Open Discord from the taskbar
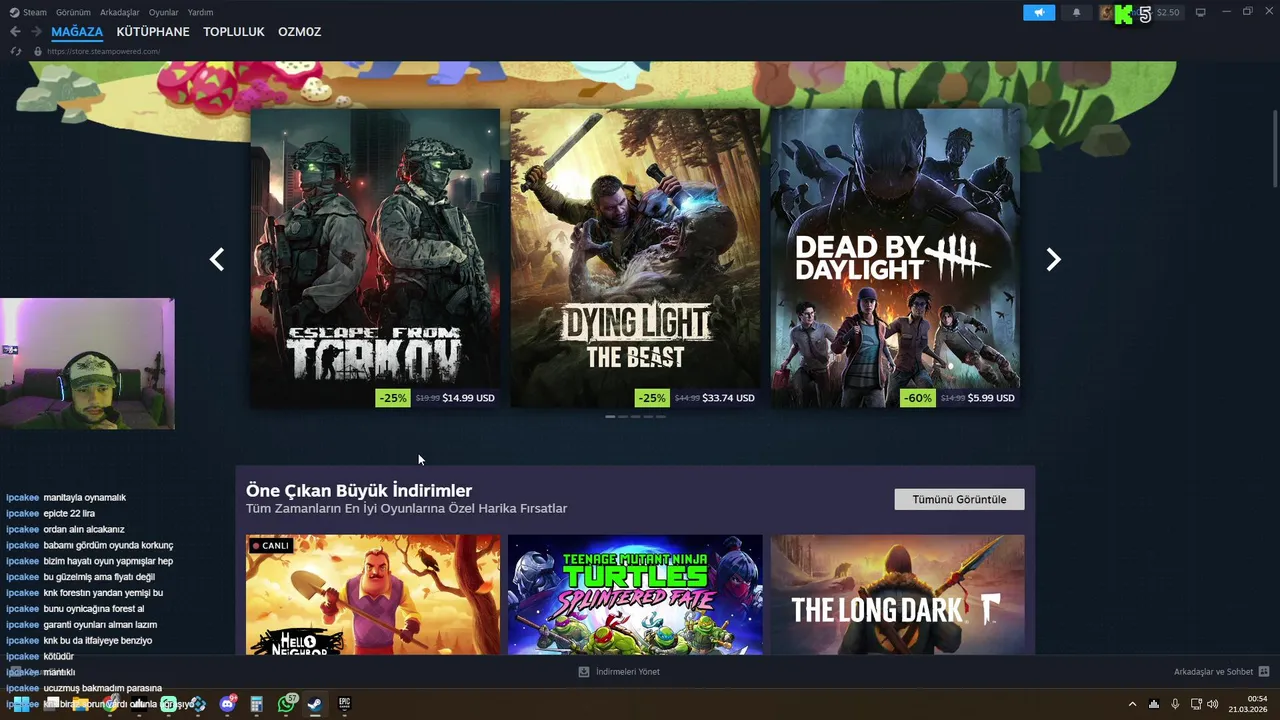 coord(228,704)
